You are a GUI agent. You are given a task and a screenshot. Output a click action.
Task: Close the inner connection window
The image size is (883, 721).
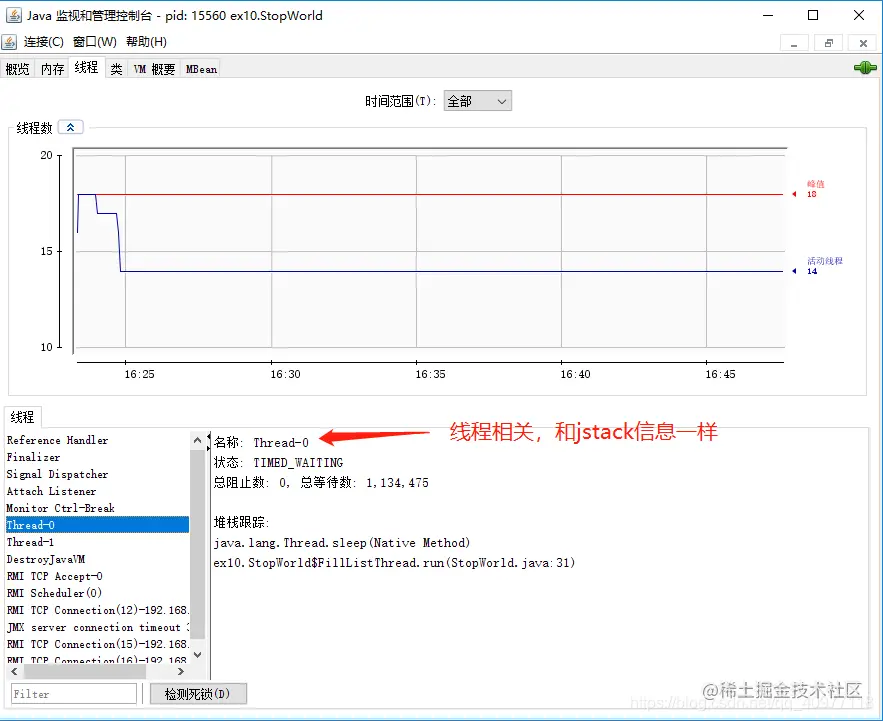coord(863,43)
